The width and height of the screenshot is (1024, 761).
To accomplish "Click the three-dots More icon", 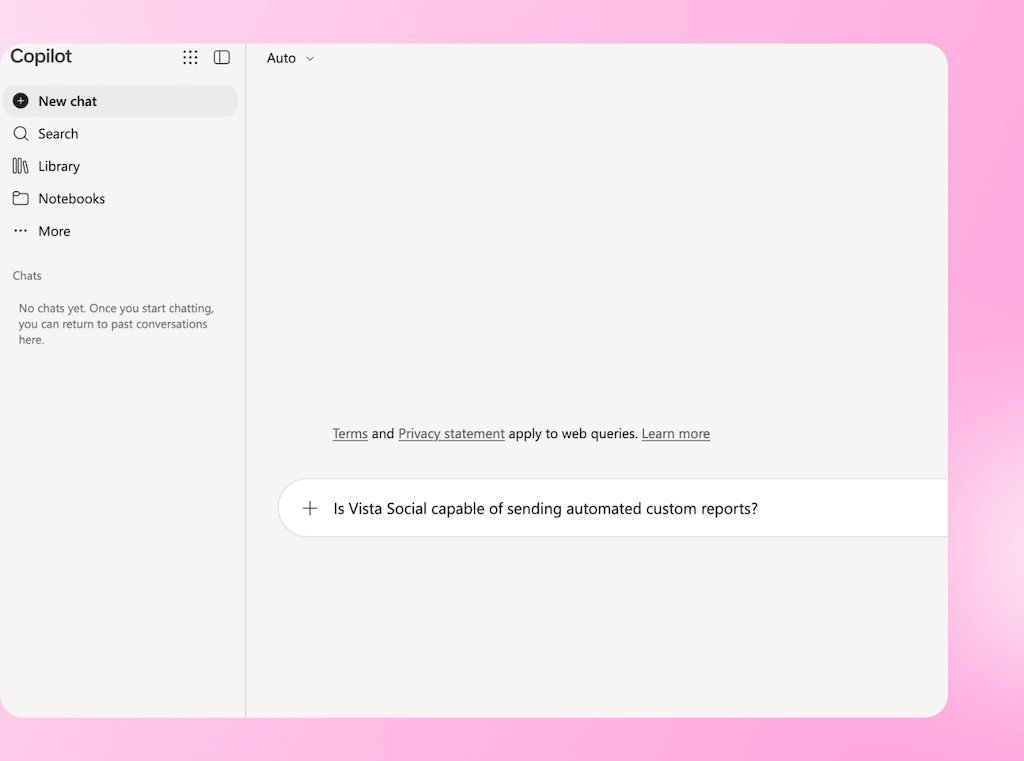I will click(x=21, y=231).
